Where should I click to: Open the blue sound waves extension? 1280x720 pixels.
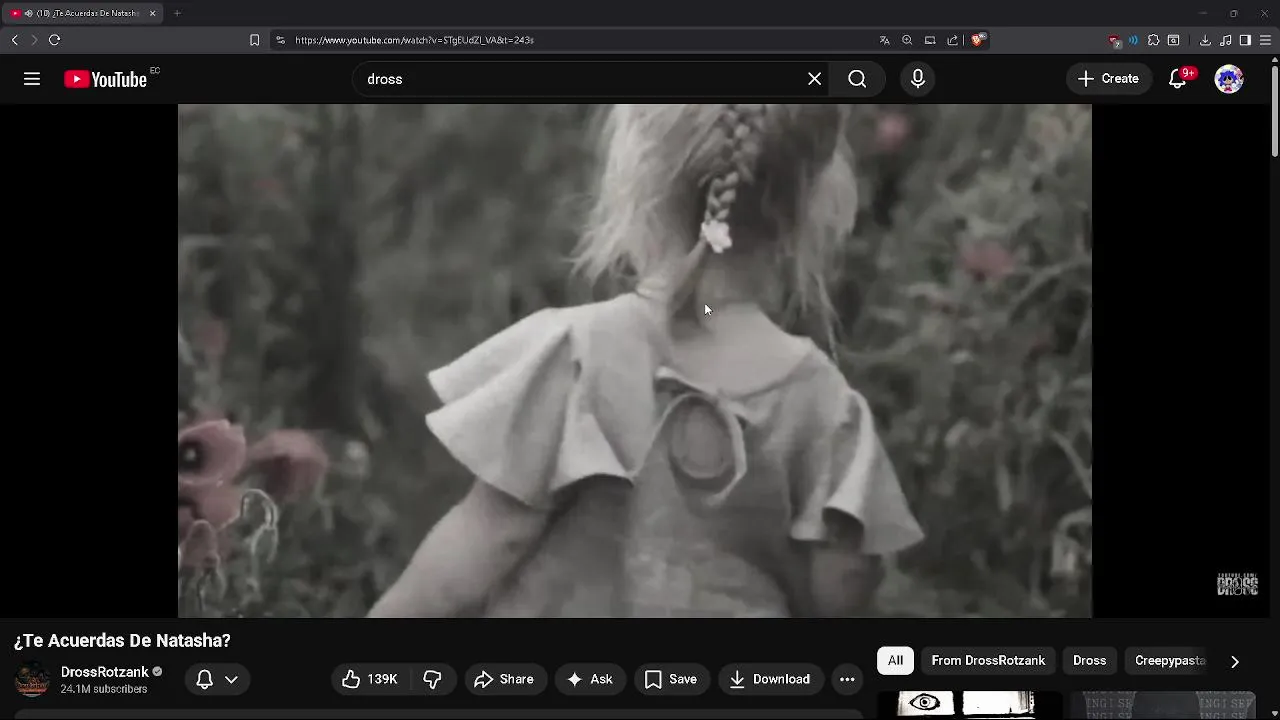1133,40
